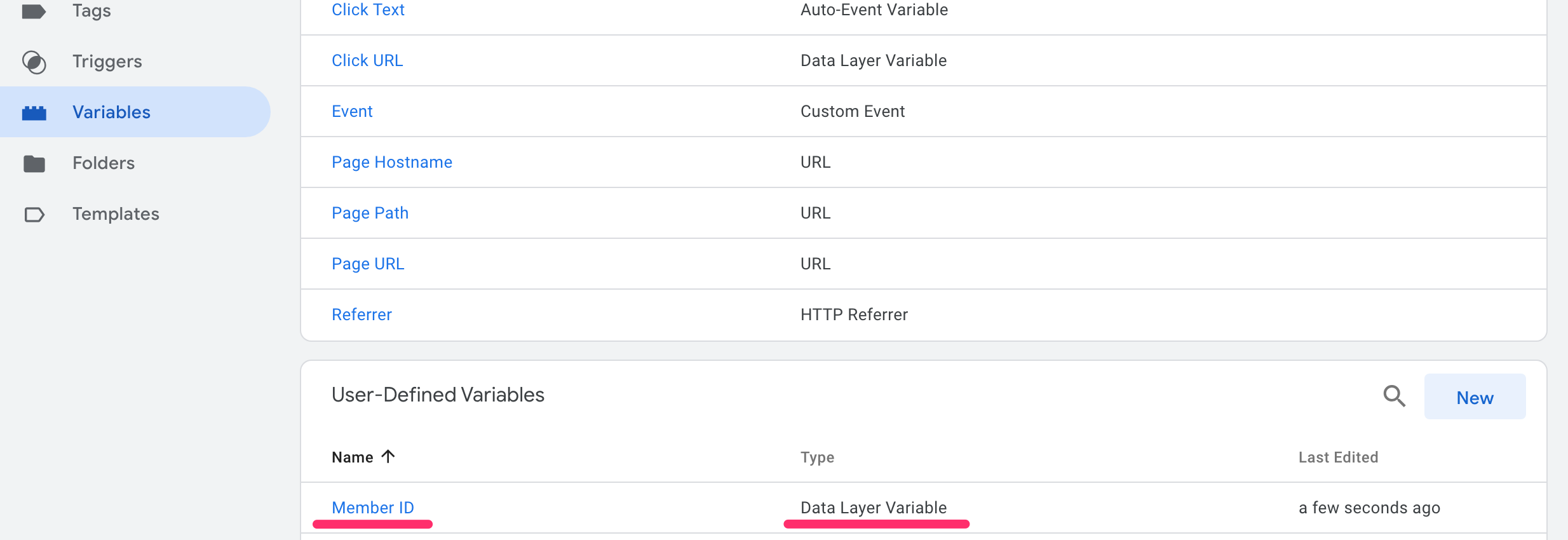Select Variables in navigation
This screenshot has height=540, width=1568.
pos(111,112)
